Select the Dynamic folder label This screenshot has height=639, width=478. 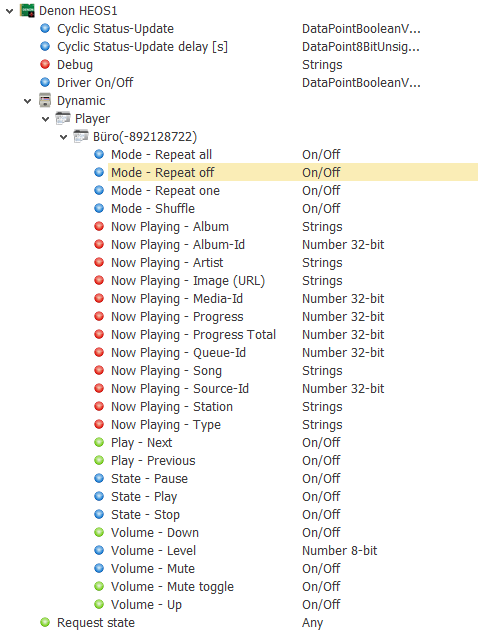tap(81, 101)
